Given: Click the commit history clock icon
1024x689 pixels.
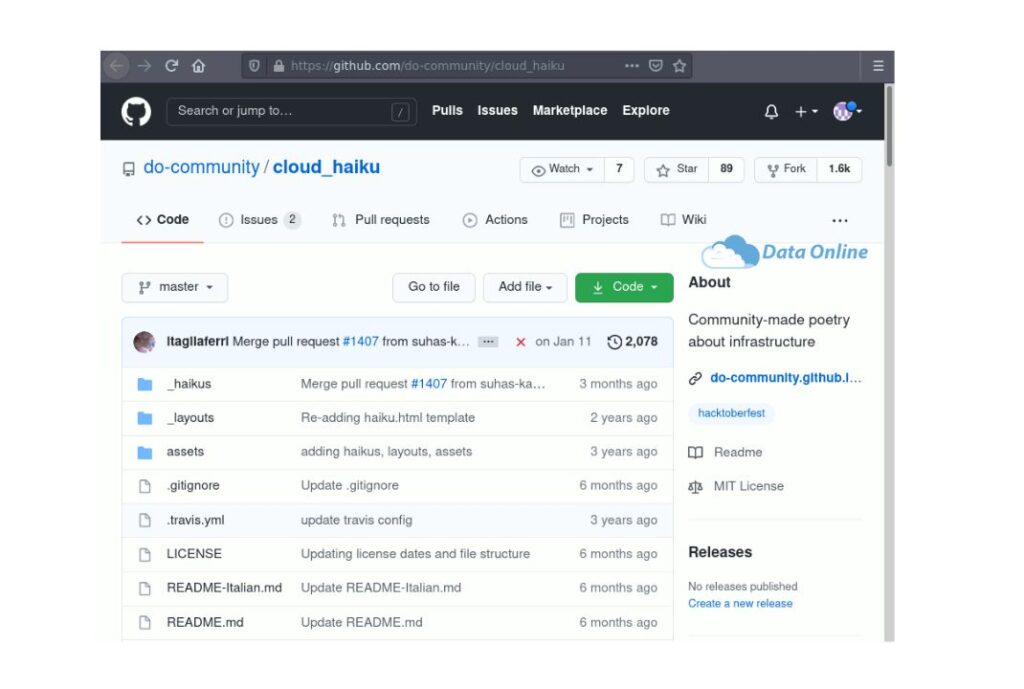Looking at the screenshot, I should 615,342.
